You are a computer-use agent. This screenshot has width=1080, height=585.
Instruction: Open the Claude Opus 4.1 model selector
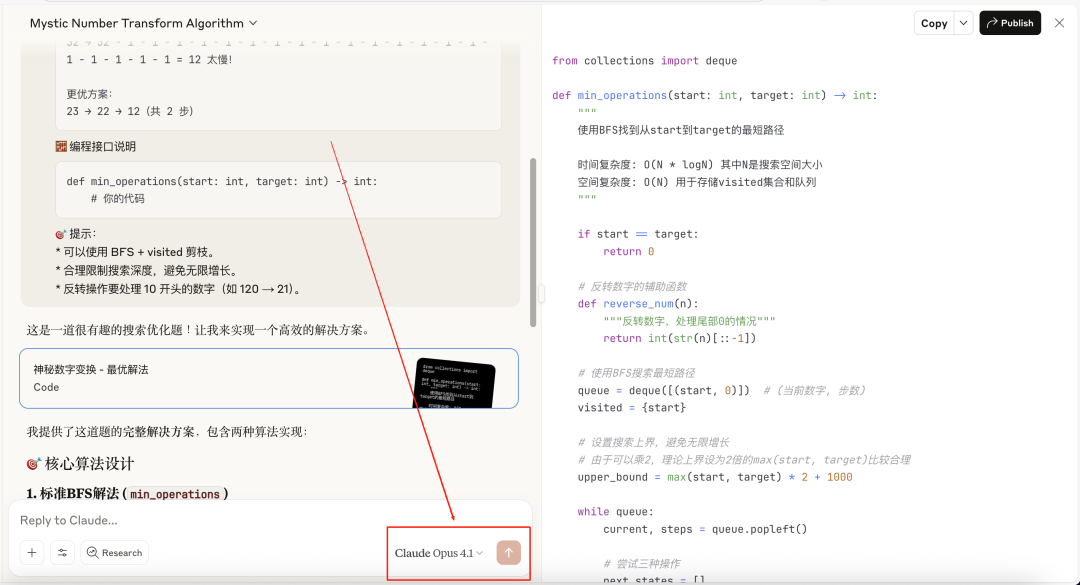pyautogui.click(x=439, y=553)
